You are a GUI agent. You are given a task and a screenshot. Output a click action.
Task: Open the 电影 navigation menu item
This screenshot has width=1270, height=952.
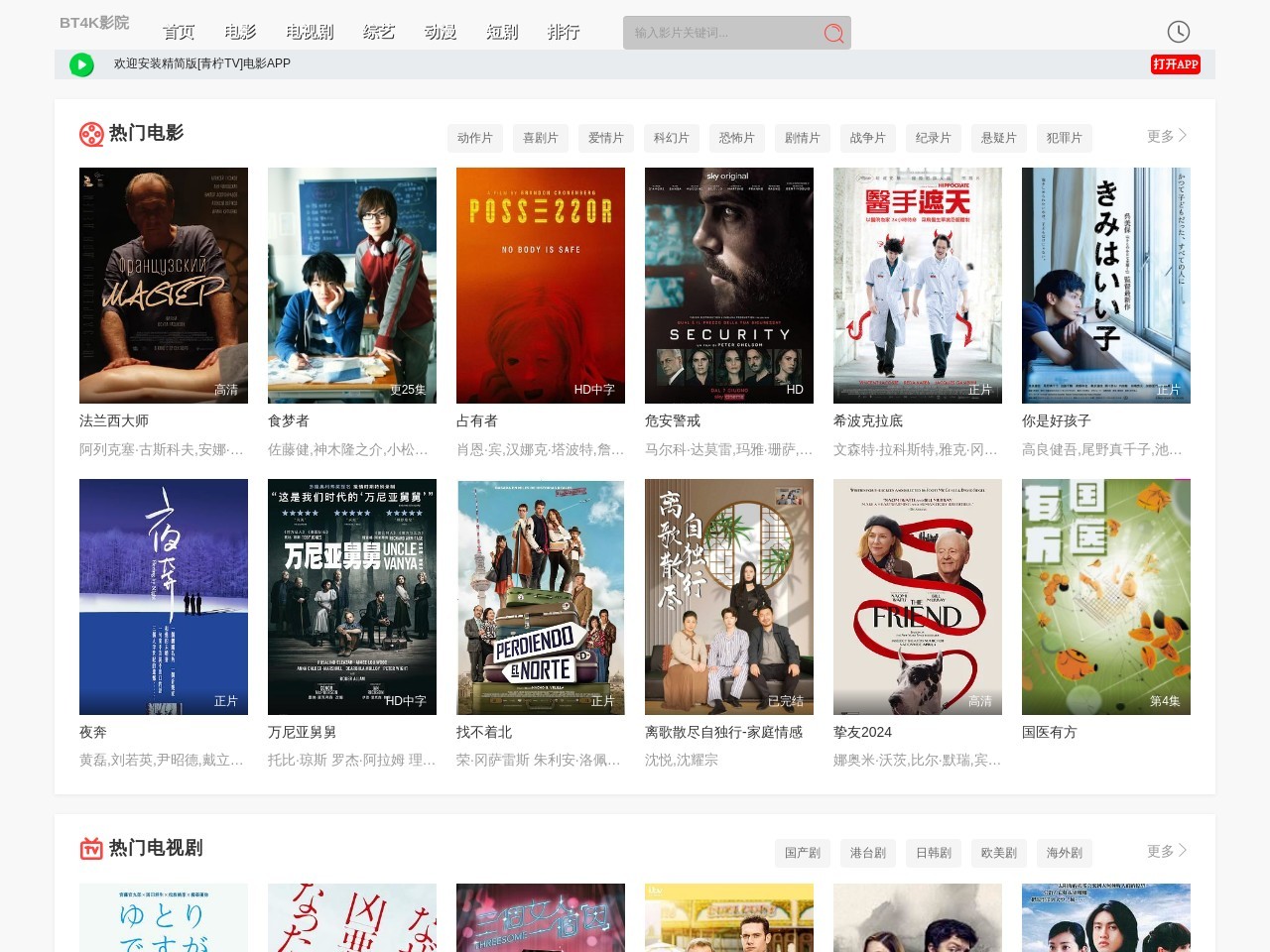coord(240,32)
